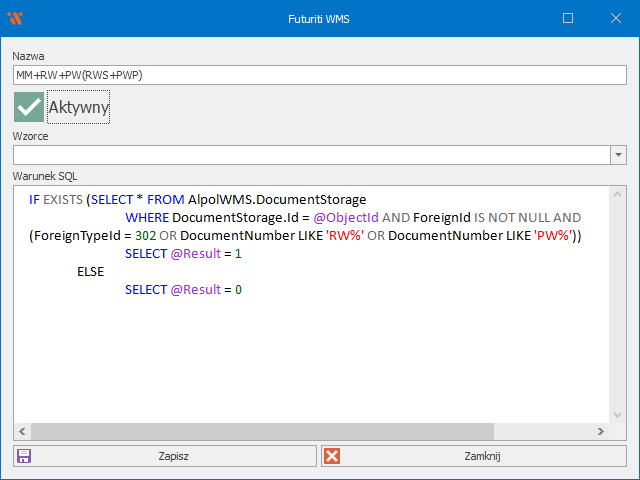The height and width of the screenshot is (480, 640).
Task: Maximize the Futuriti WMS window
Action: [568, 18]
